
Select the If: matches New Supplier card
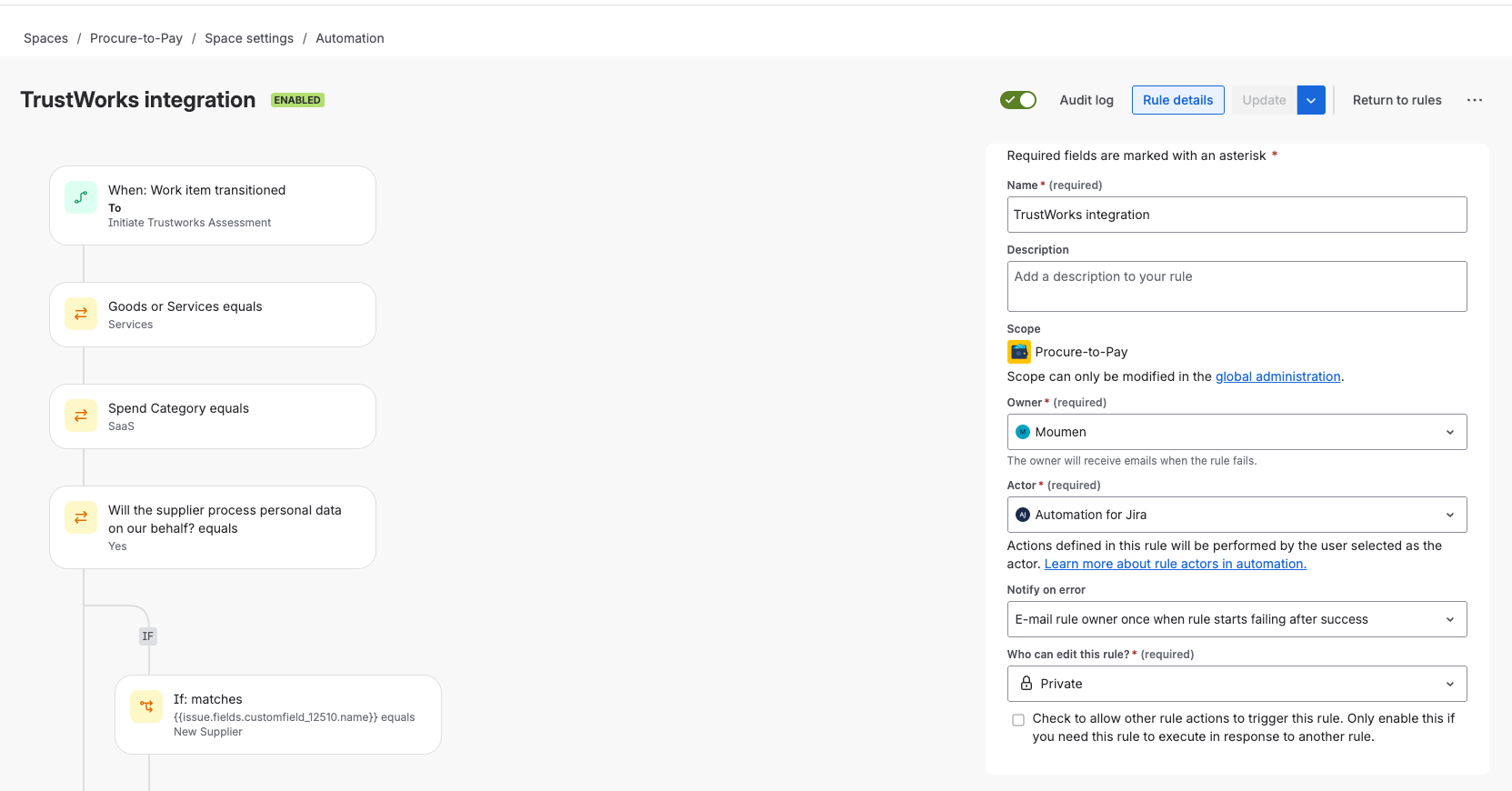278,715
